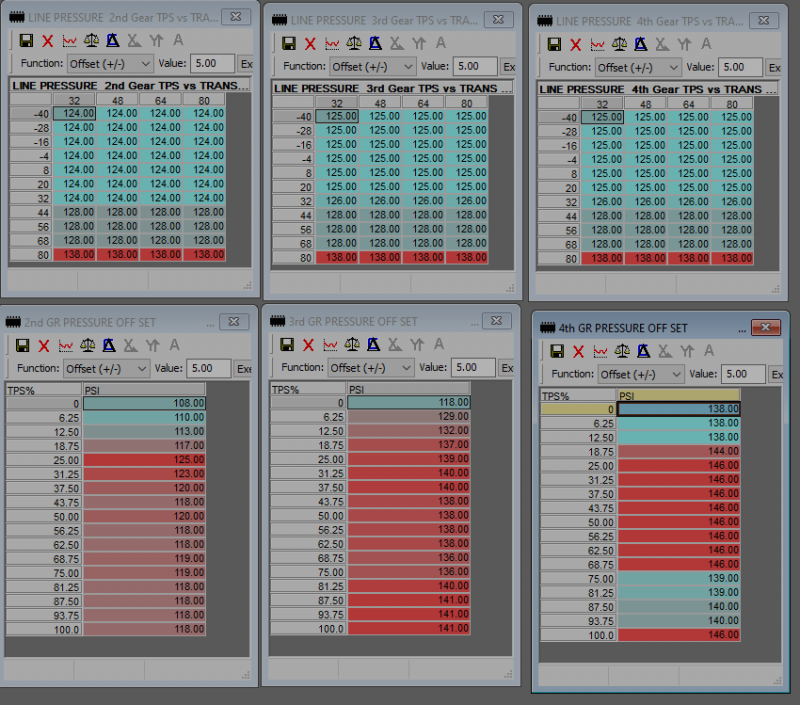
Task: Click the red X icon in 3rd Gear line pressure window
Action: 310,44
